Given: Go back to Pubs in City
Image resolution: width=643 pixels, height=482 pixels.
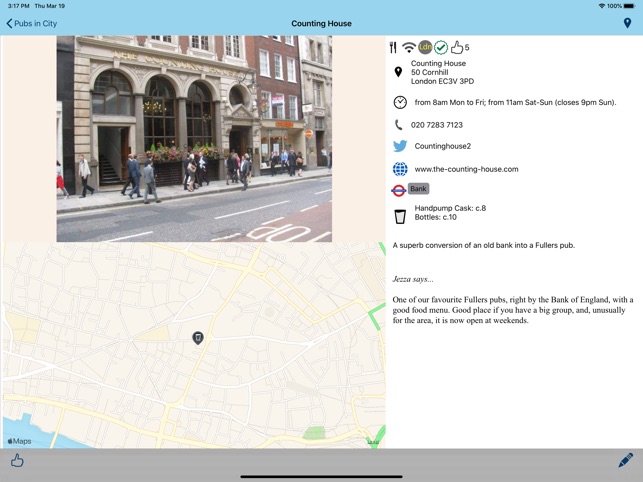Looking at the screenshot, I should (x=32, y=23).
